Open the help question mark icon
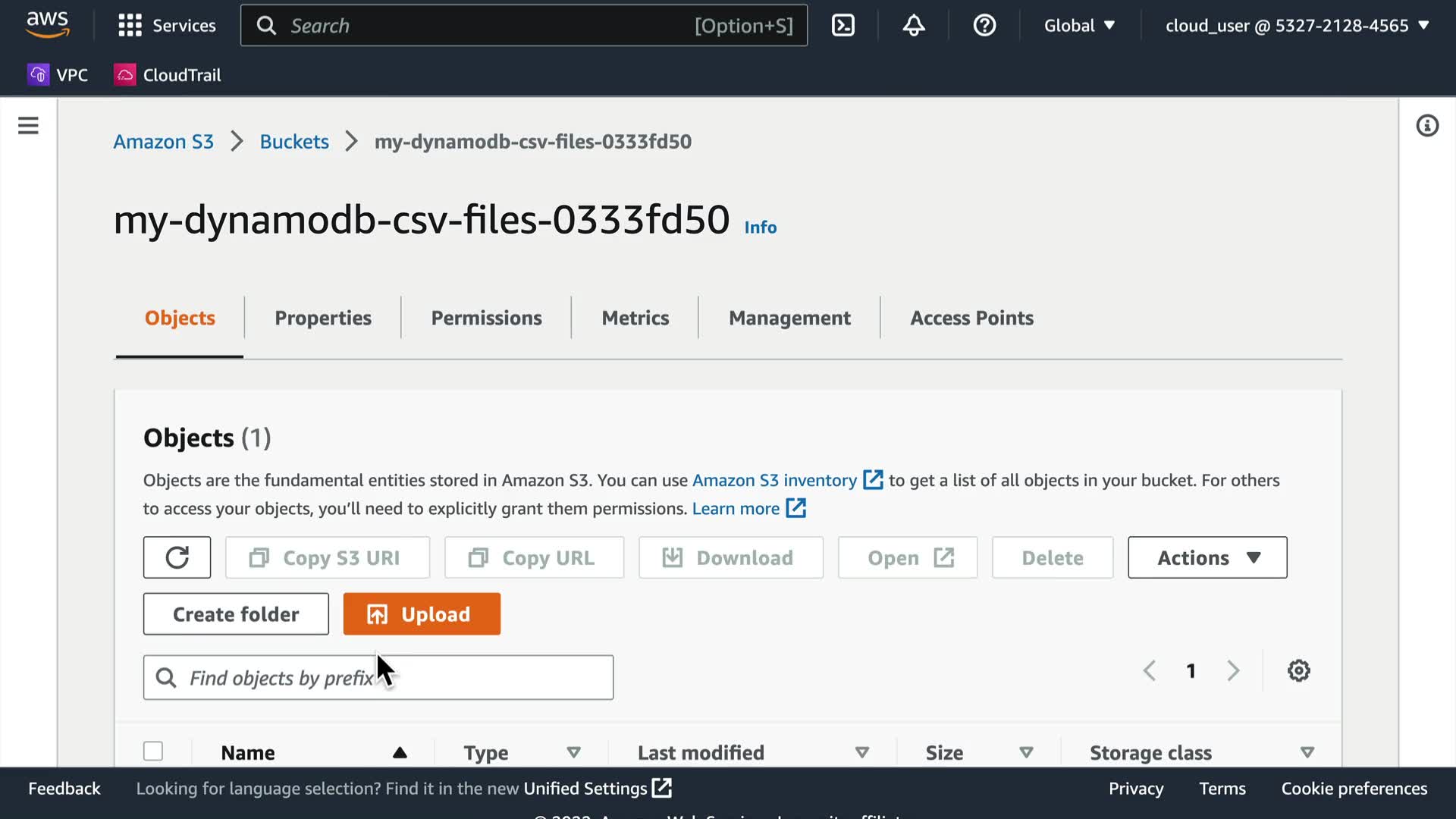 (984, 26)
